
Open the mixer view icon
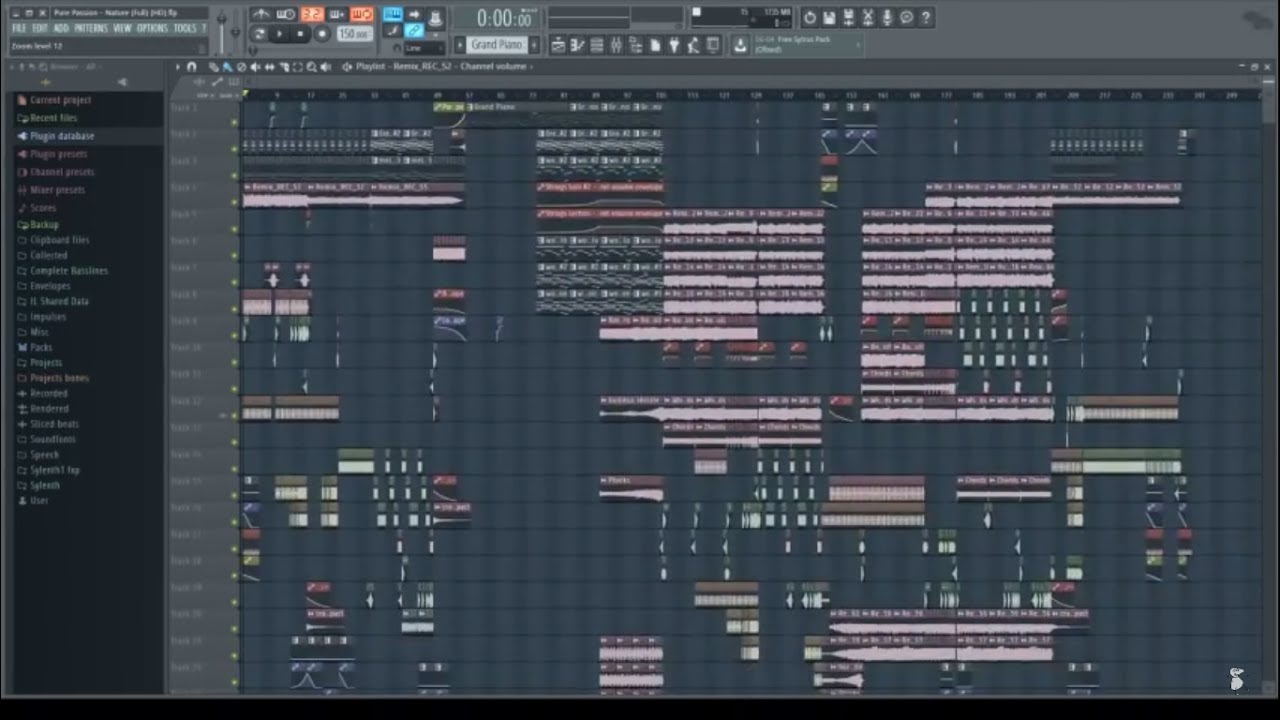click(x=616, y=45)
